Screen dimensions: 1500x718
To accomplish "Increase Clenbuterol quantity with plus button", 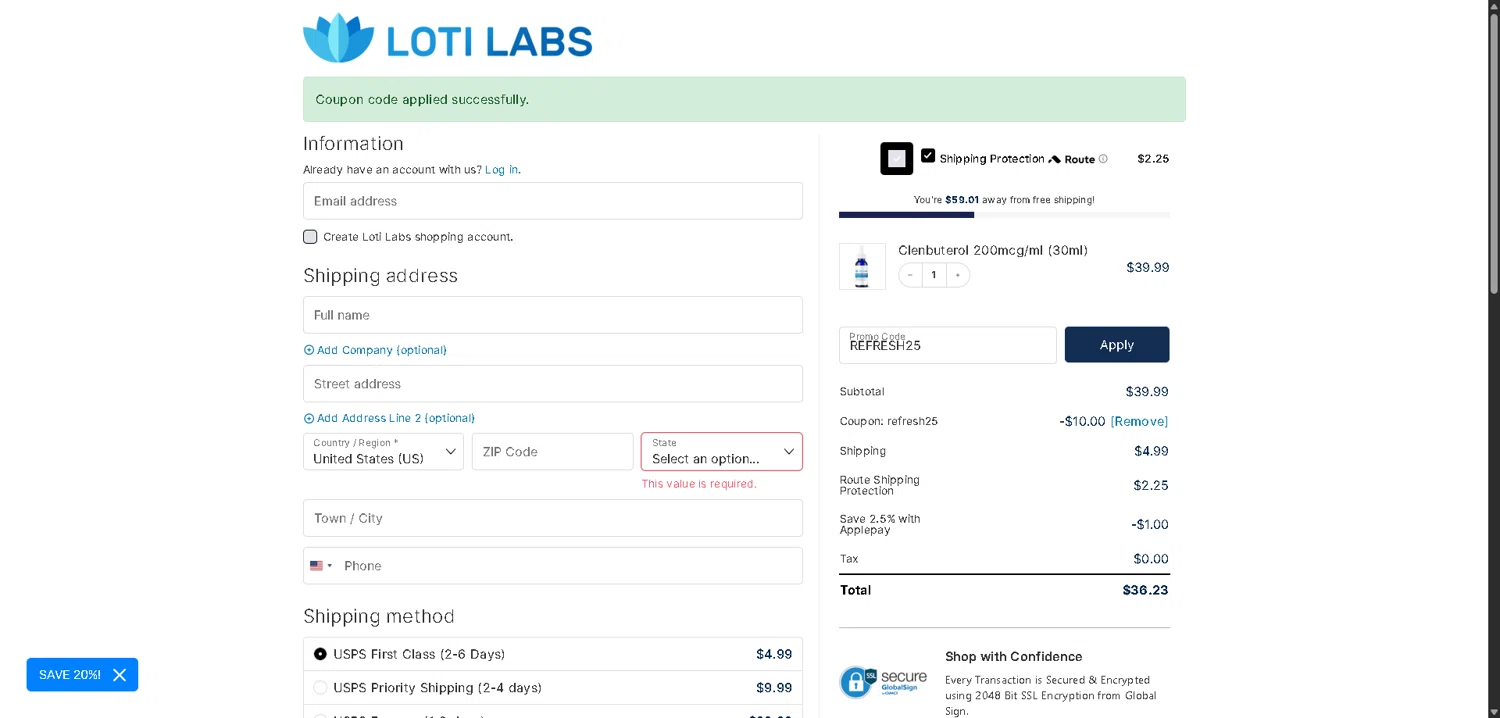I will pos(957,275).
